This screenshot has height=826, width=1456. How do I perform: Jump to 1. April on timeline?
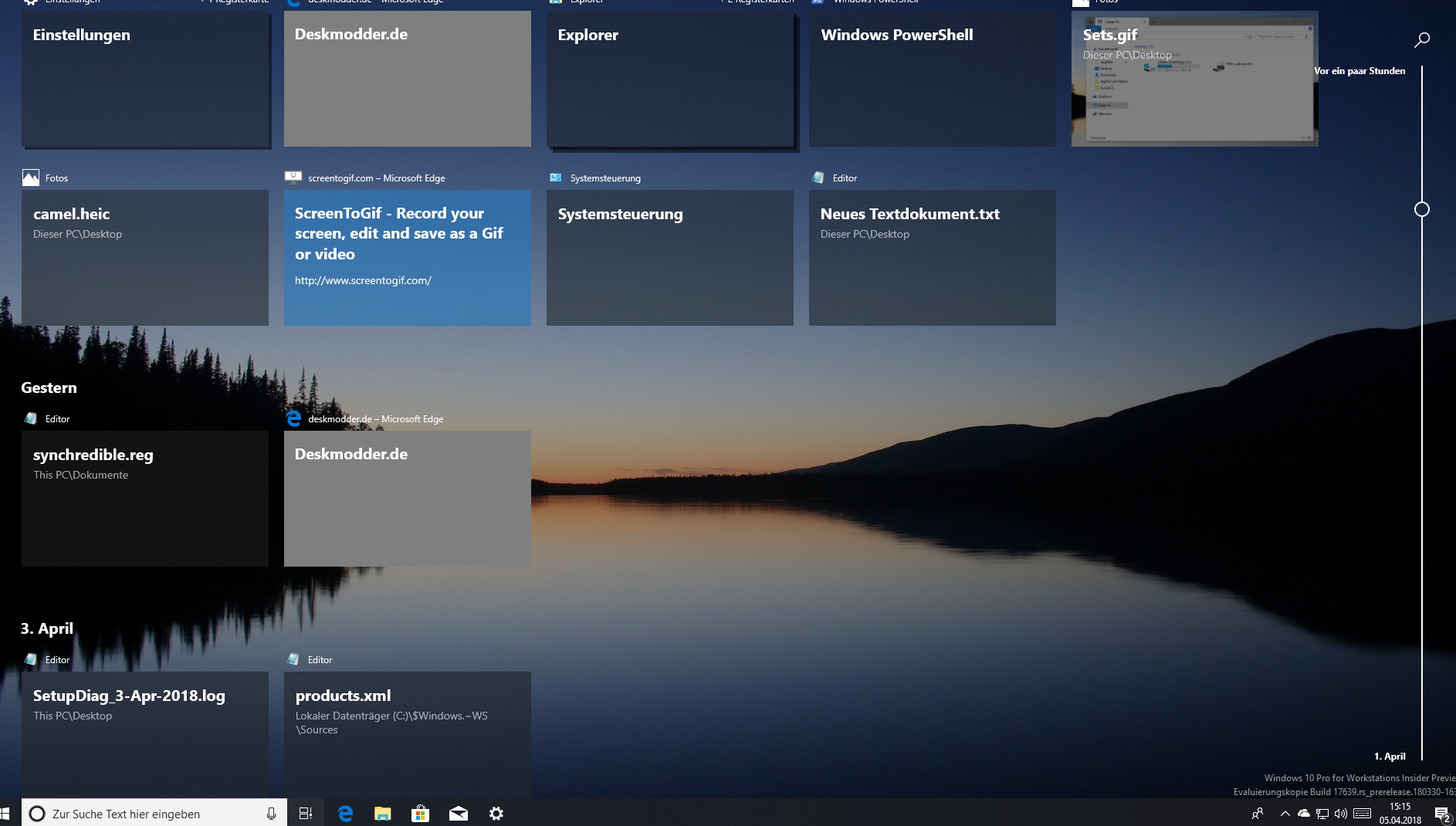click(1390, 757)
